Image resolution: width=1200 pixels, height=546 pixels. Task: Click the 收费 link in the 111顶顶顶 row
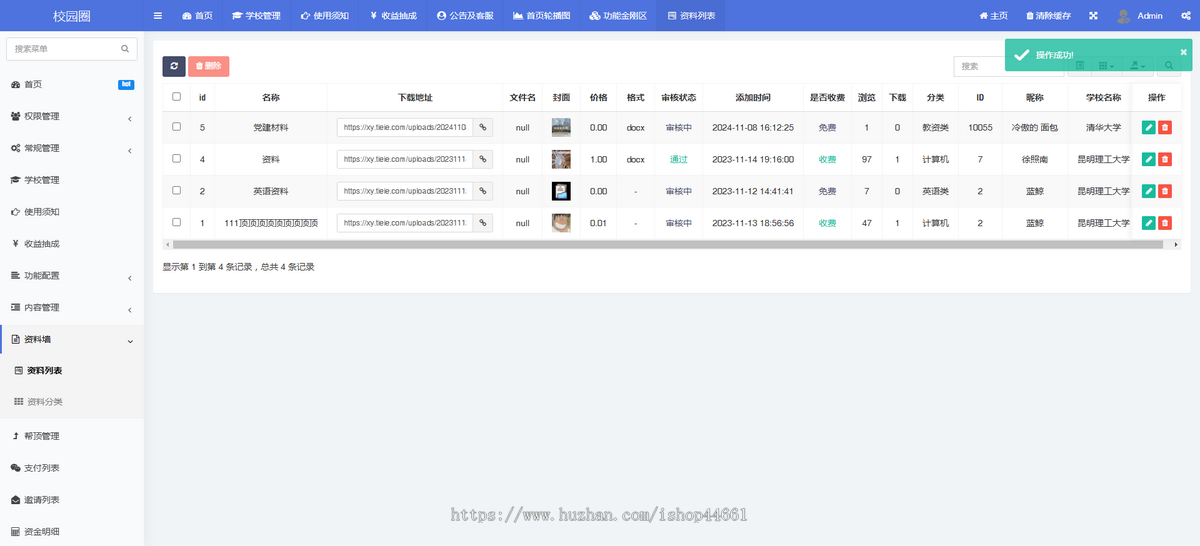(x=828, y=223)
